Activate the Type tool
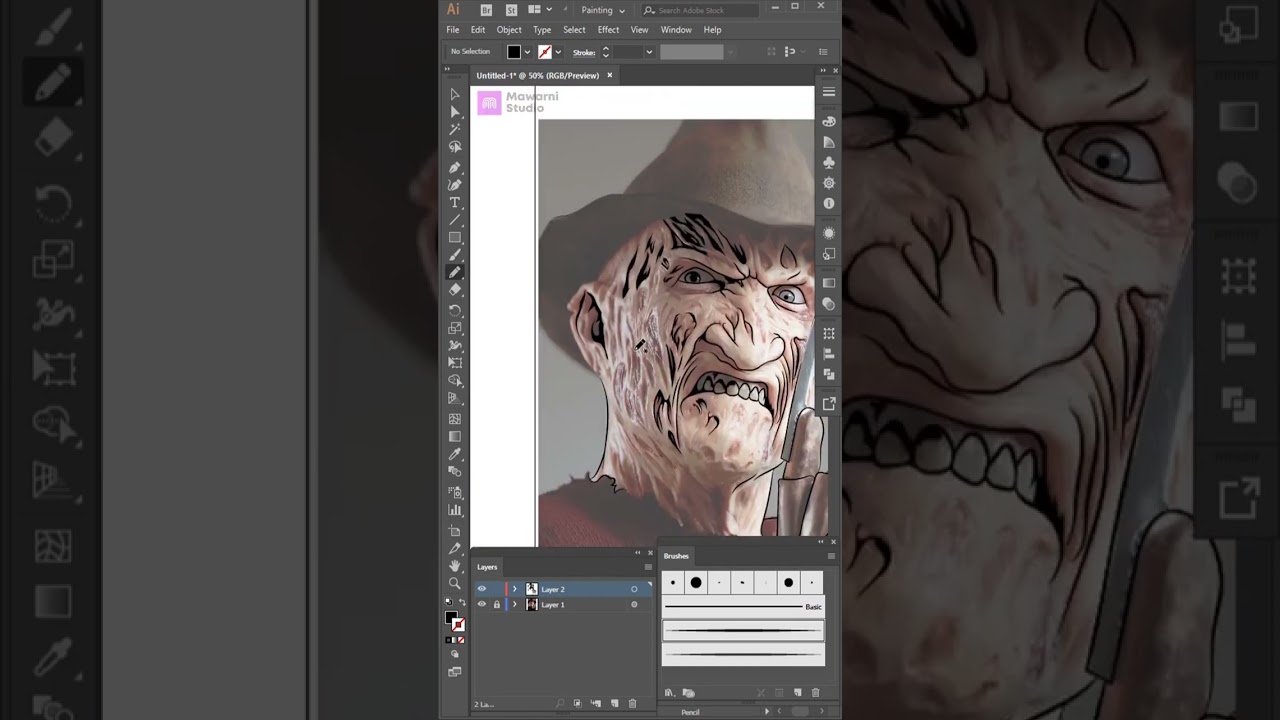 455,202
